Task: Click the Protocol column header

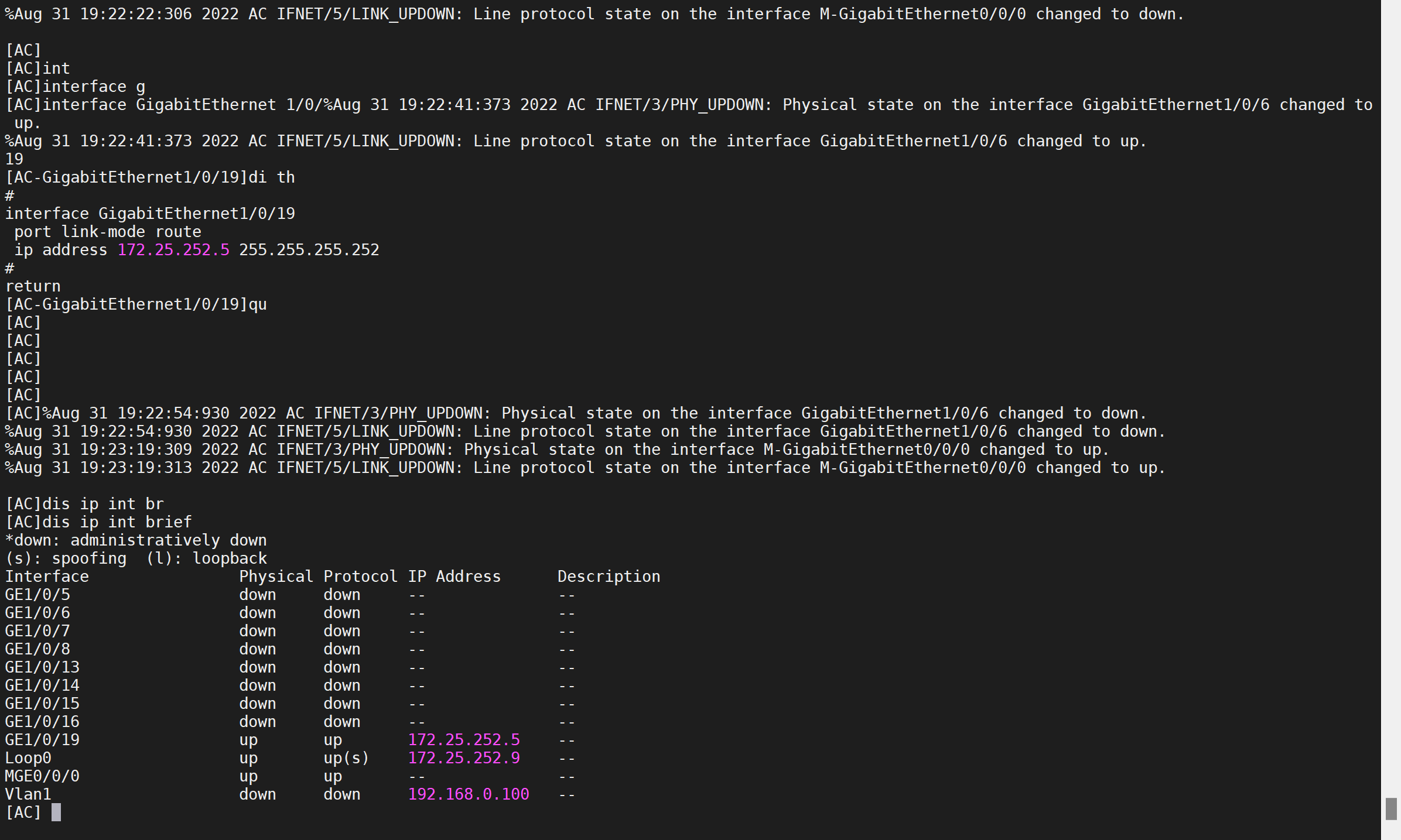Action: tap(360, 577)
